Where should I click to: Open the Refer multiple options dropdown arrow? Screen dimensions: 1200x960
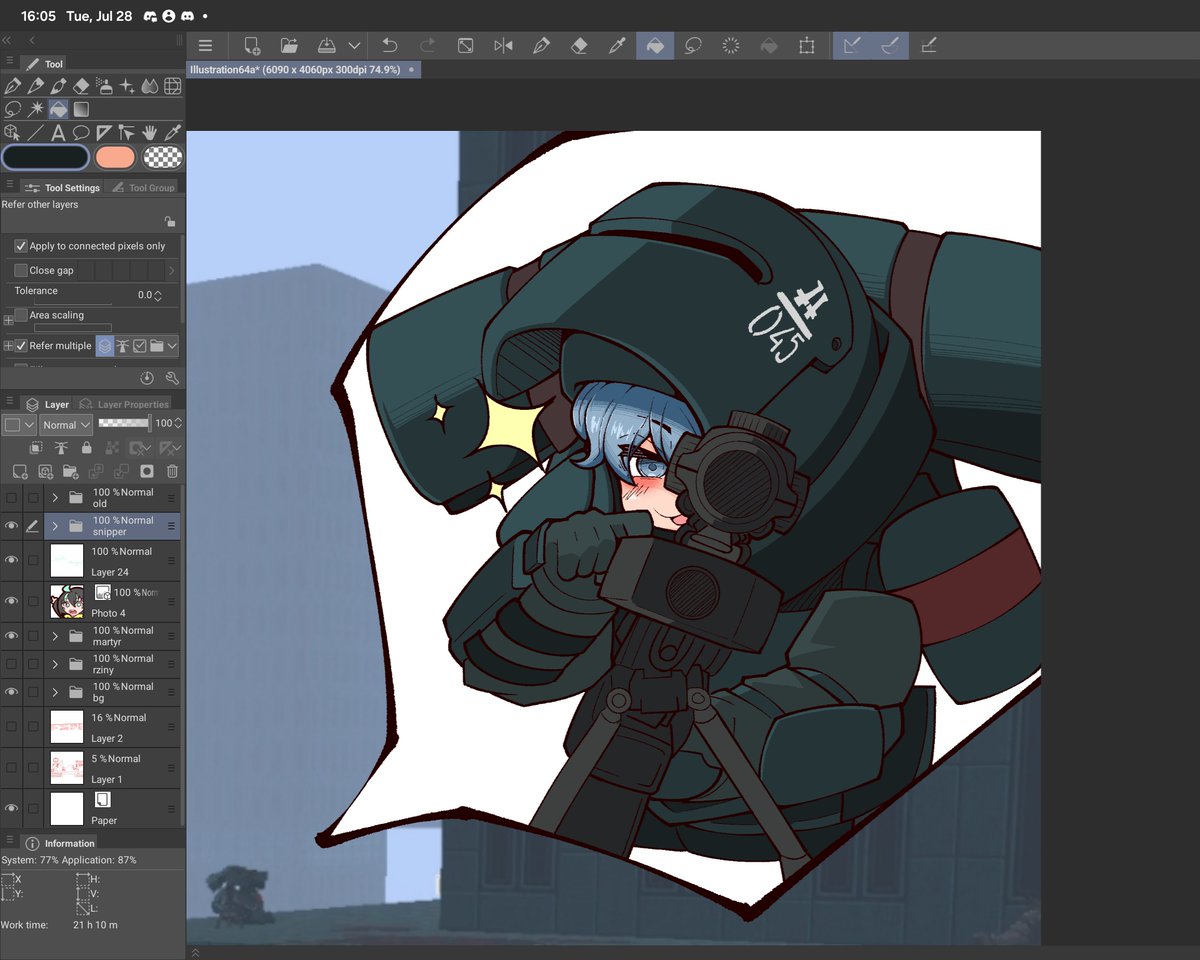(173, 346)
